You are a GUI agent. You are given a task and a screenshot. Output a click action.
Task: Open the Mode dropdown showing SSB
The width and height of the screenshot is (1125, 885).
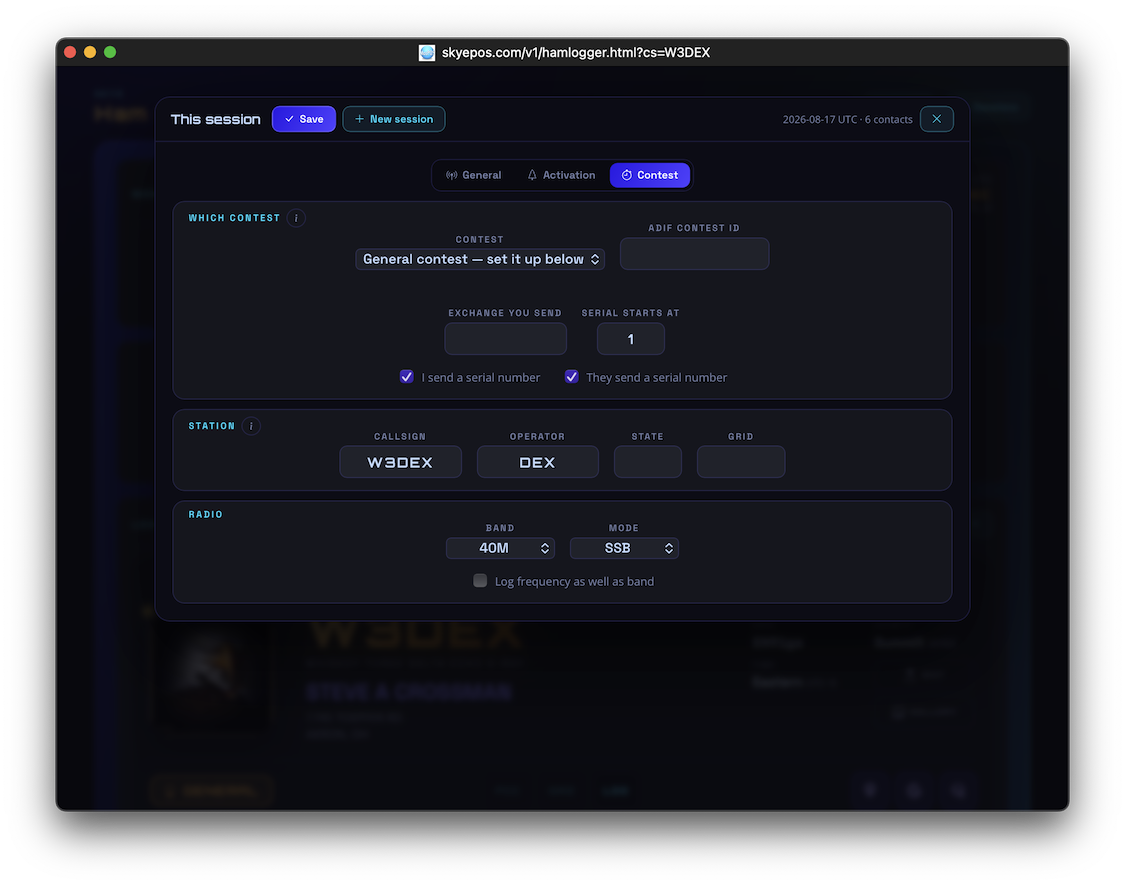[x=624, y=548]
